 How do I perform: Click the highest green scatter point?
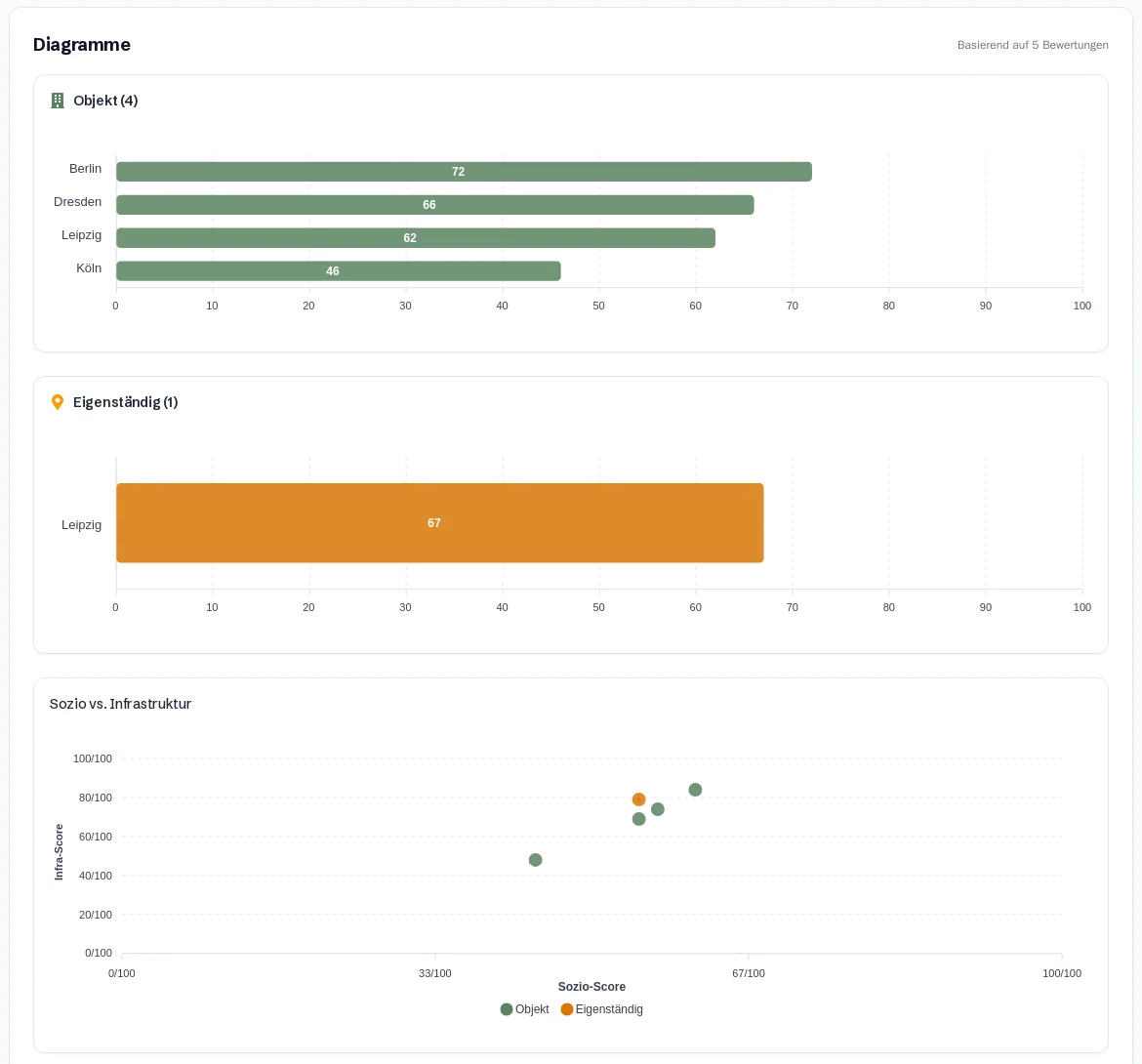pos(696,790)
